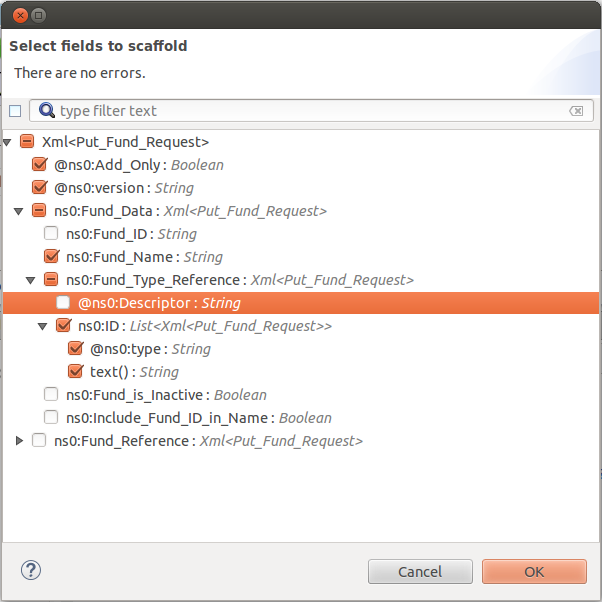Click the search magnifier icon in filter
This screenshot has width=602, height=602.
point(46,110)
